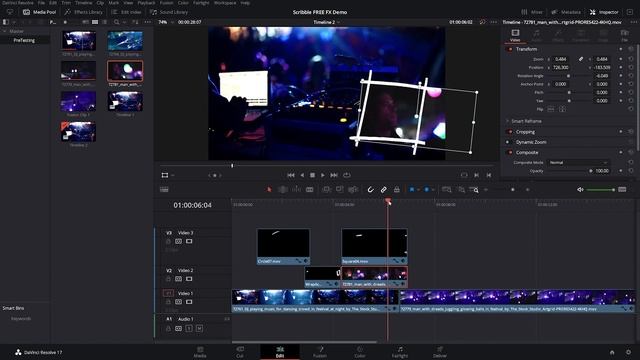This screenshot has height=360, width=640.
Task: Open the Sound Library panel
Action: (x=169, y=12)
